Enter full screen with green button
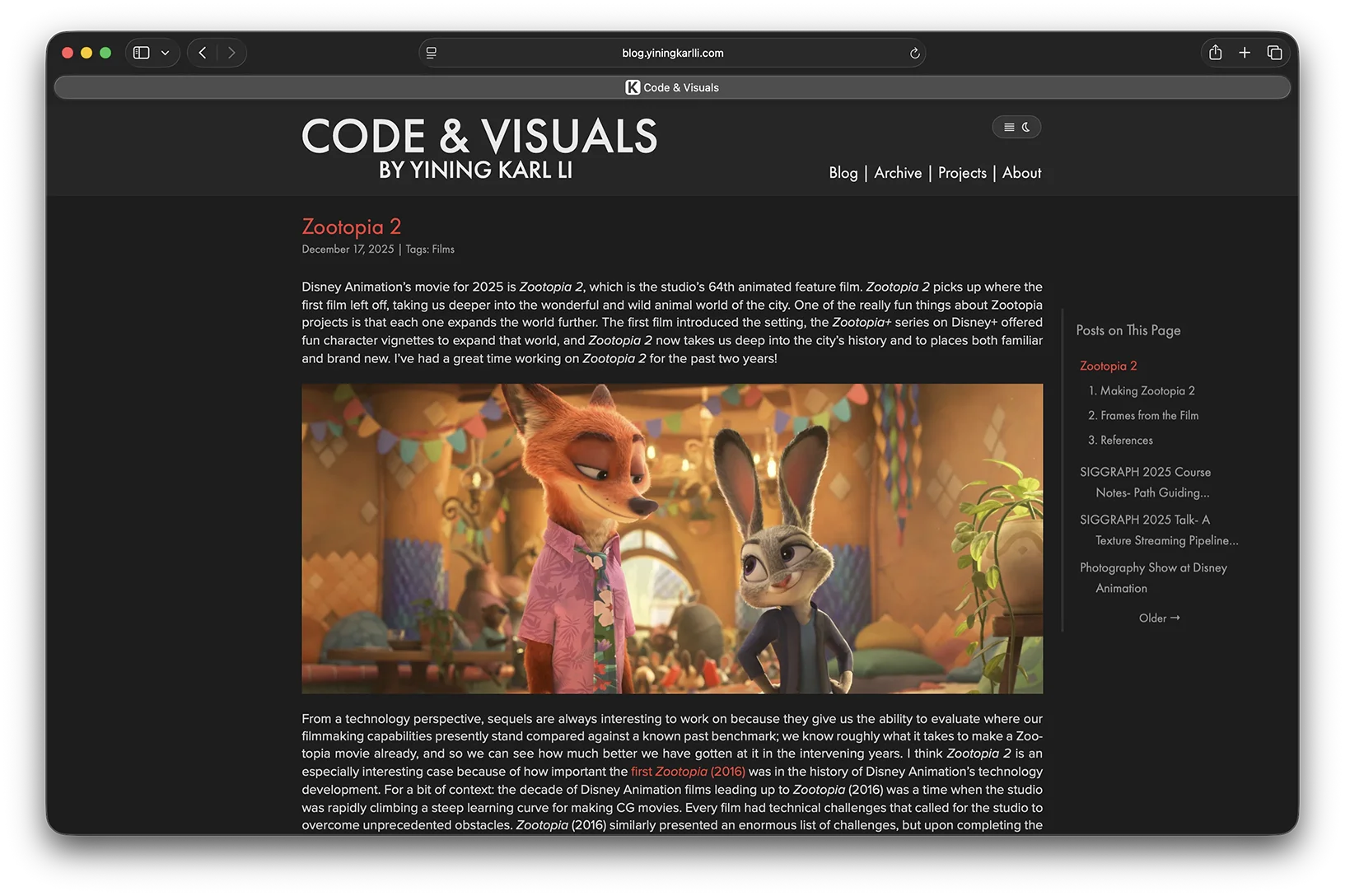Viewport: 1345px width, 896px height. pyautogui.click(x=105, y=53)
